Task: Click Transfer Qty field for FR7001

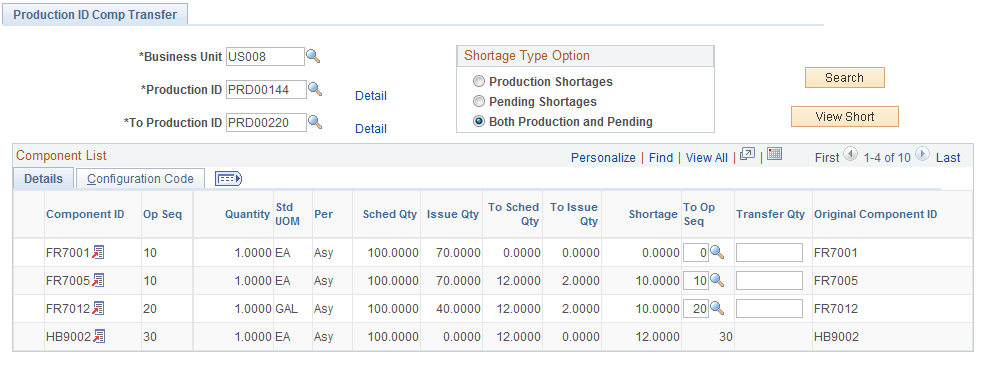Action: (x=769, y=252)
